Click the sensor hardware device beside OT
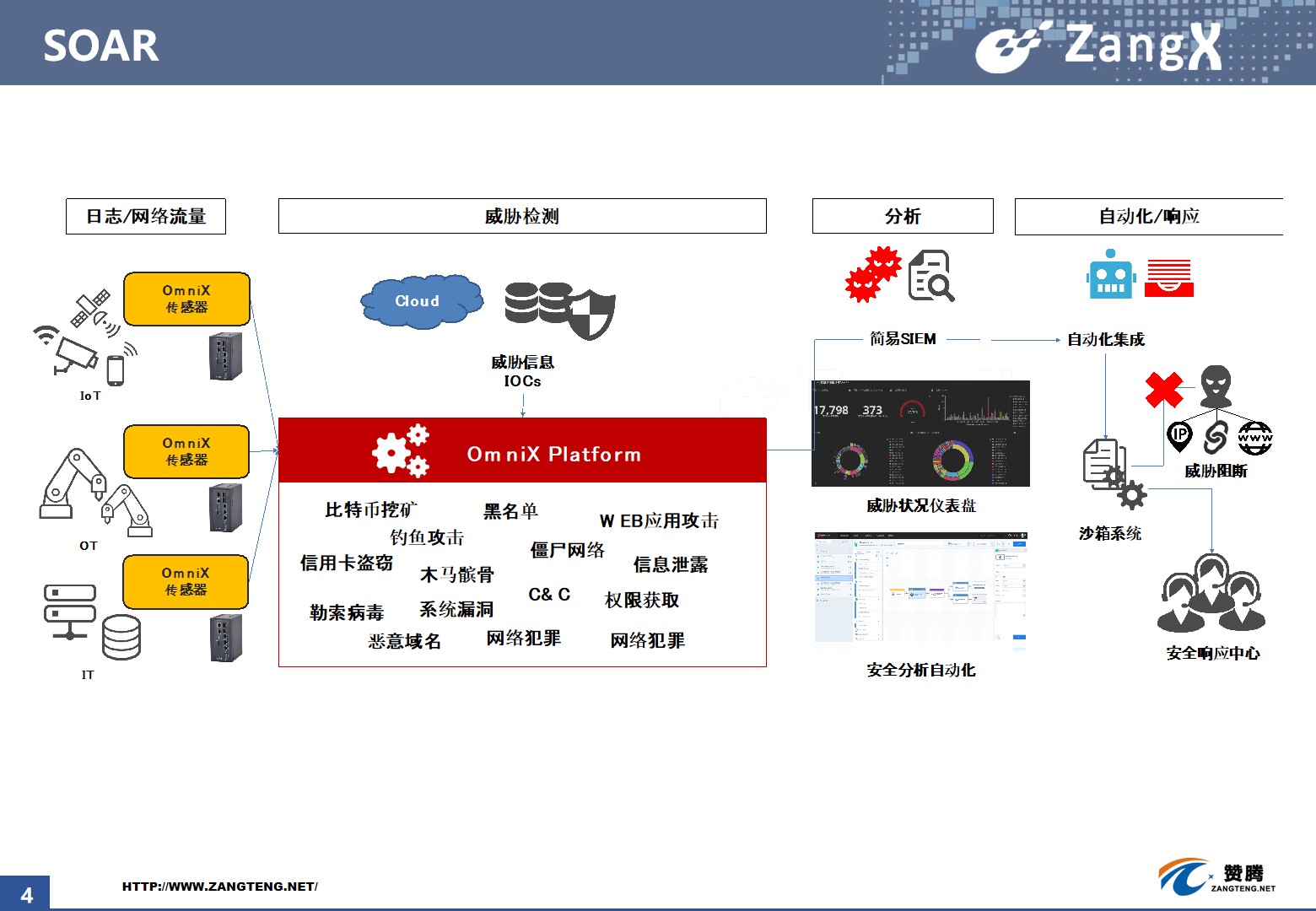 click(225, 508)
